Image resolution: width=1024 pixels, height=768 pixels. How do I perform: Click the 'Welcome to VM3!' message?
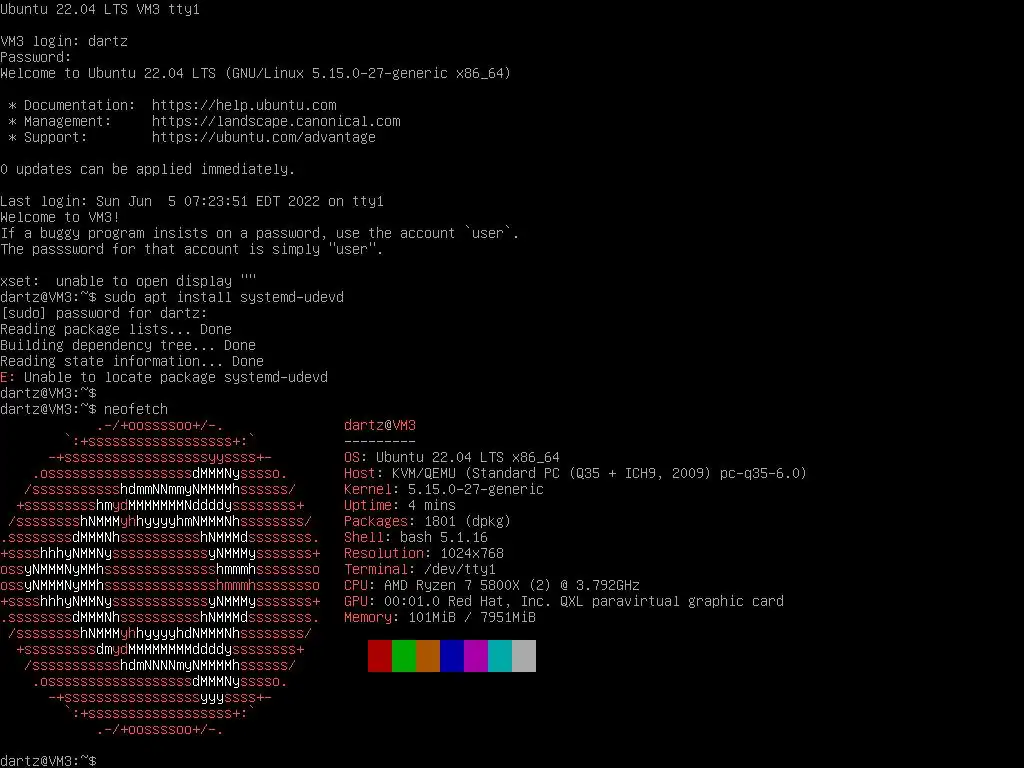60,217
